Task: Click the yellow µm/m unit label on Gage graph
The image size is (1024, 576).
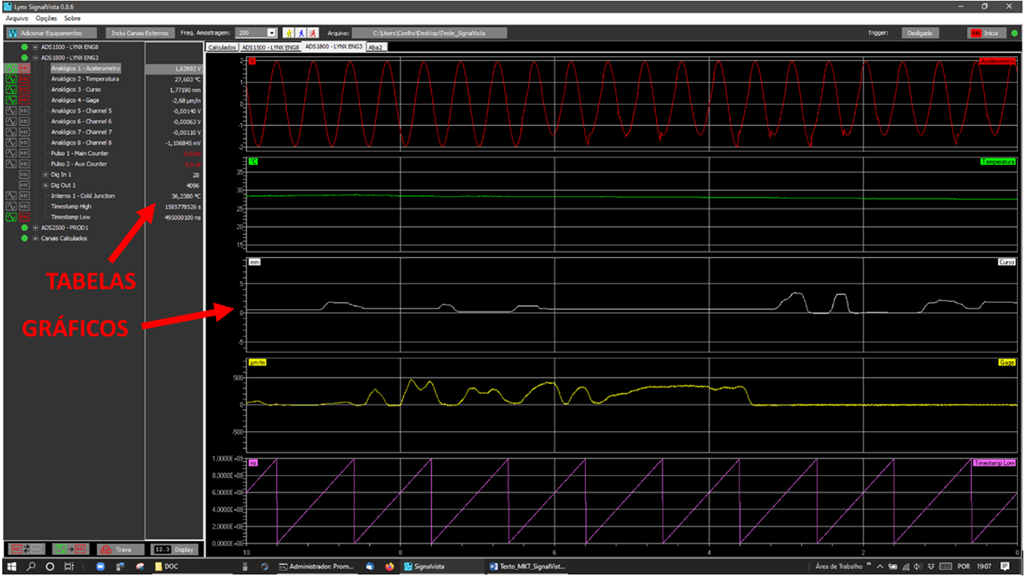Action: click(257, 362)
